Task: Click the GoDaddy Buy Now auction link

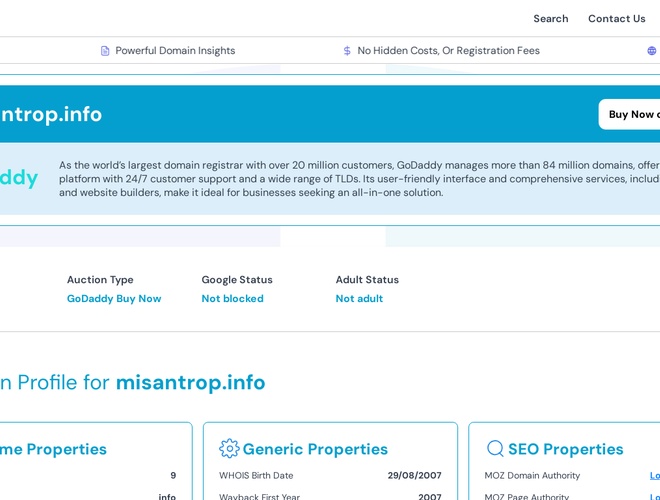Action: 114,299
